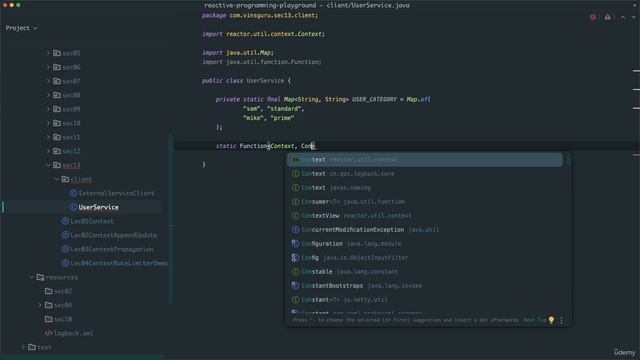The width and height of the screenshot is (640, 360).
Task: Collapse the sec13 folder
Action: [x=48, y=165]
